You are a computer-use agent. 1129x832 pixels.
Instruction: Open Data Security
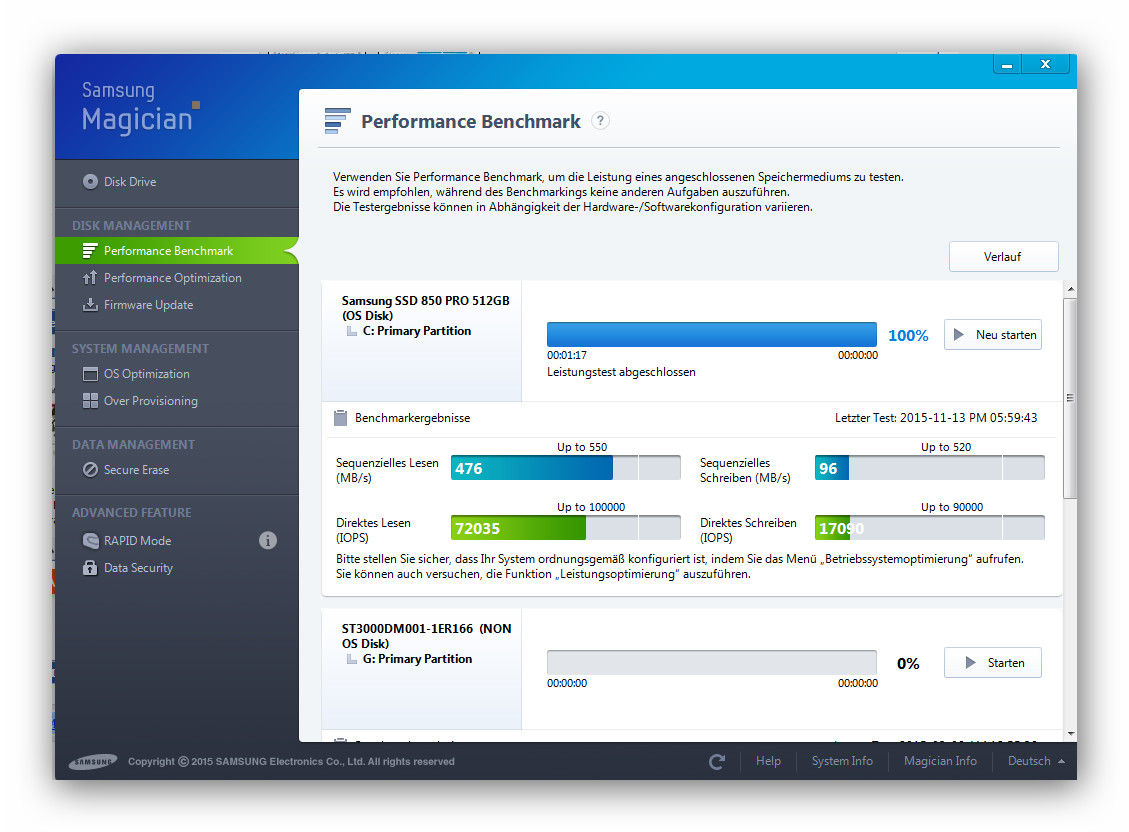coord(138,568)
